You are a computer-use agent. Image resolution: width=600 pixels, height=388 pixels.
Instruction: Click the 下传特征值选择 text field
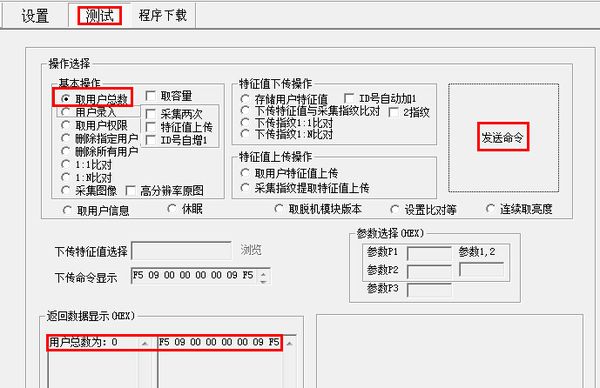point(181,250)
